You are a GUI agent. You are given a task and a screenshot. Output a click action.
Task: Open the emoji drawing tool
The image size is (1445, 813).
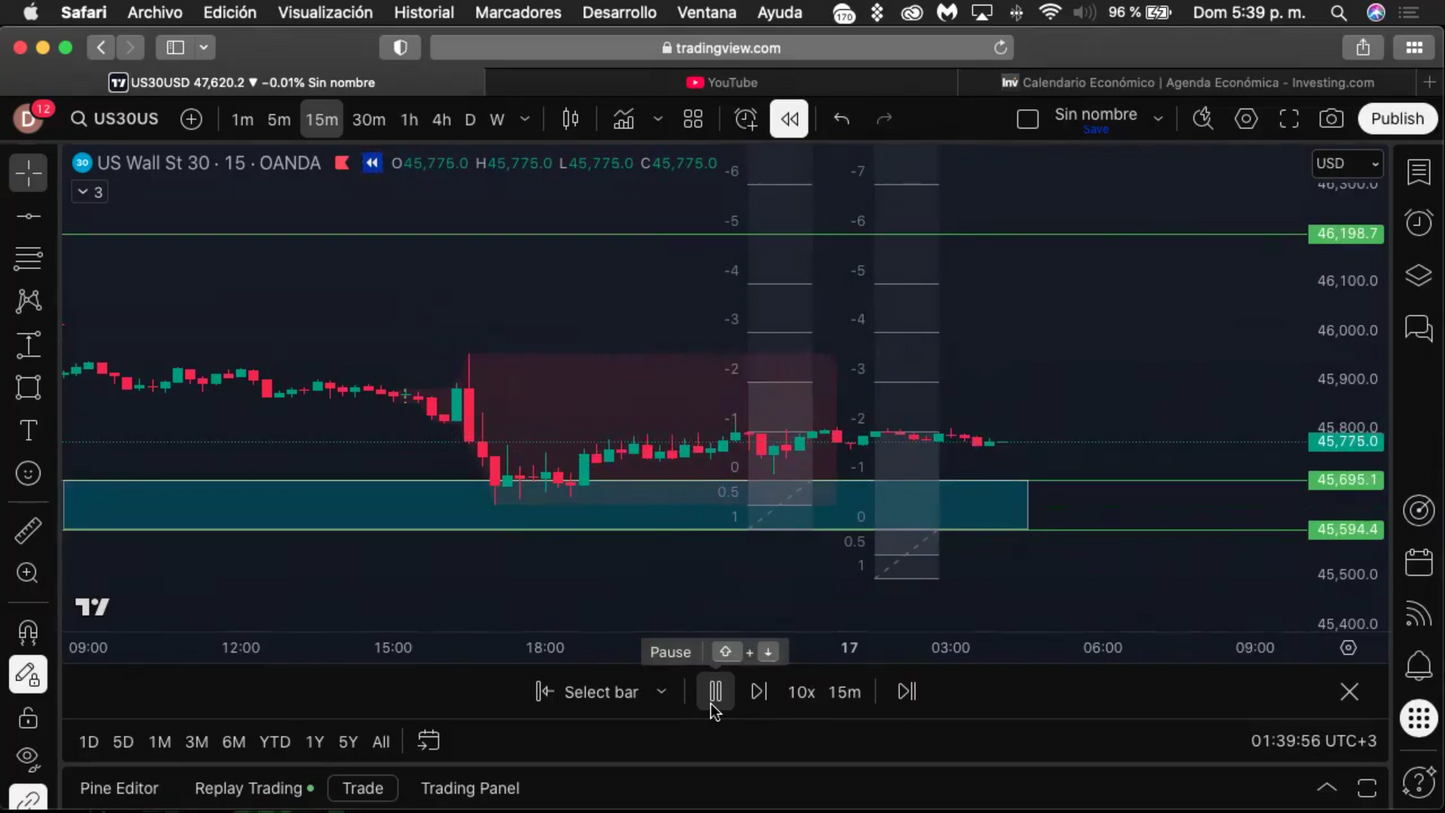click(28, 473)
